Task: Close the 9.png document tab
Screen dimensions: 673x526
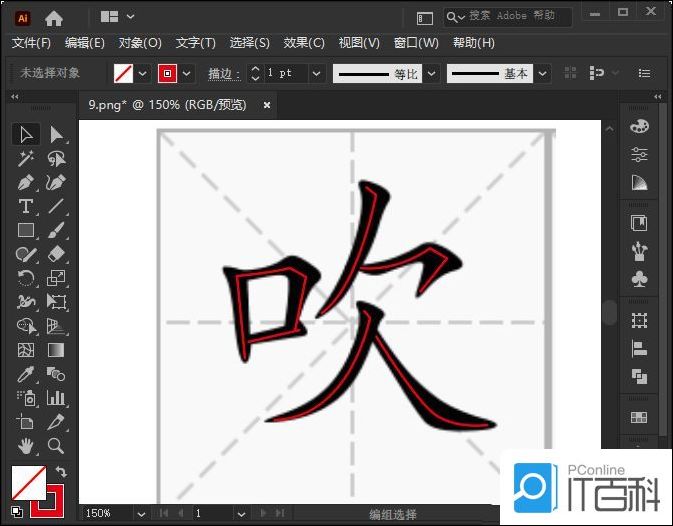Action: coord(267,105)
